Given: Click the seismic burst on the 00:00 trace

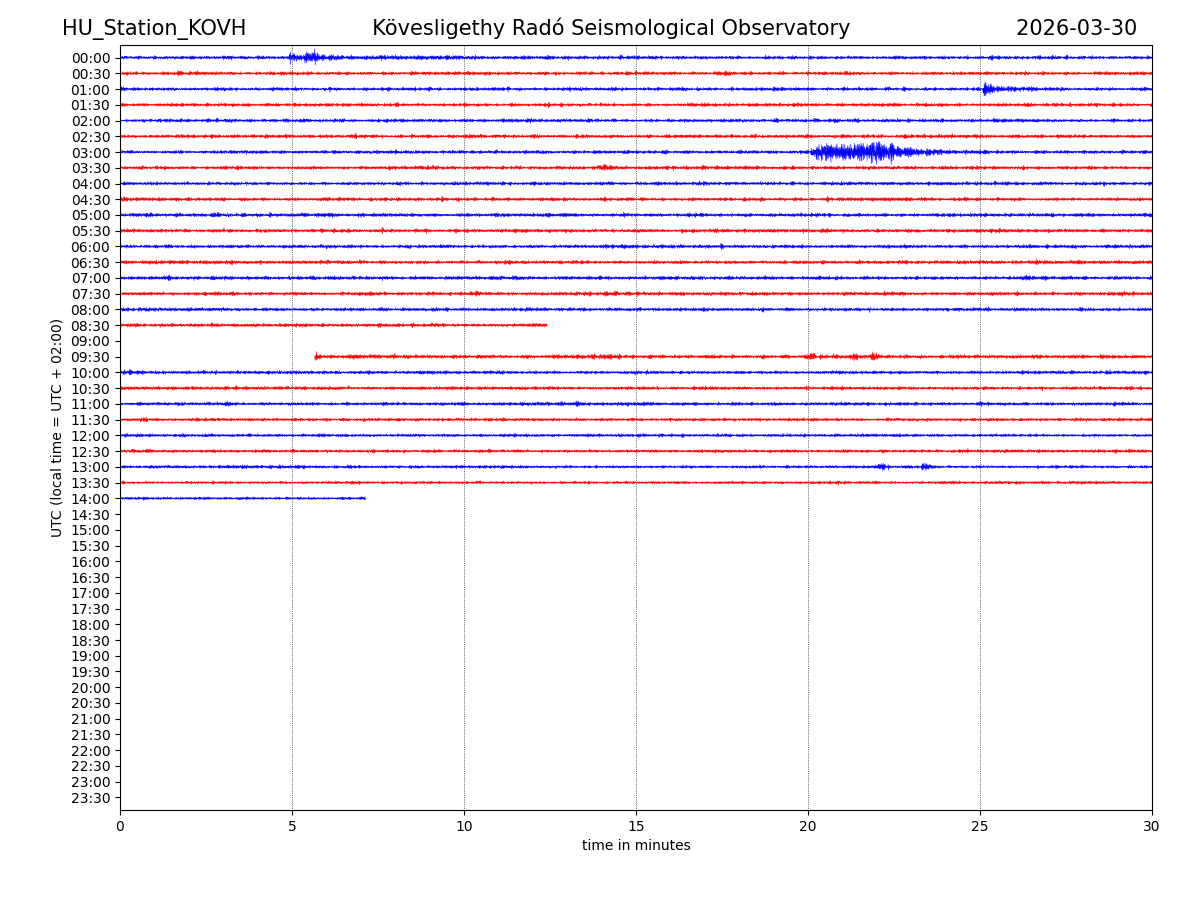Looking at the screenshot, I should point(306,57).
